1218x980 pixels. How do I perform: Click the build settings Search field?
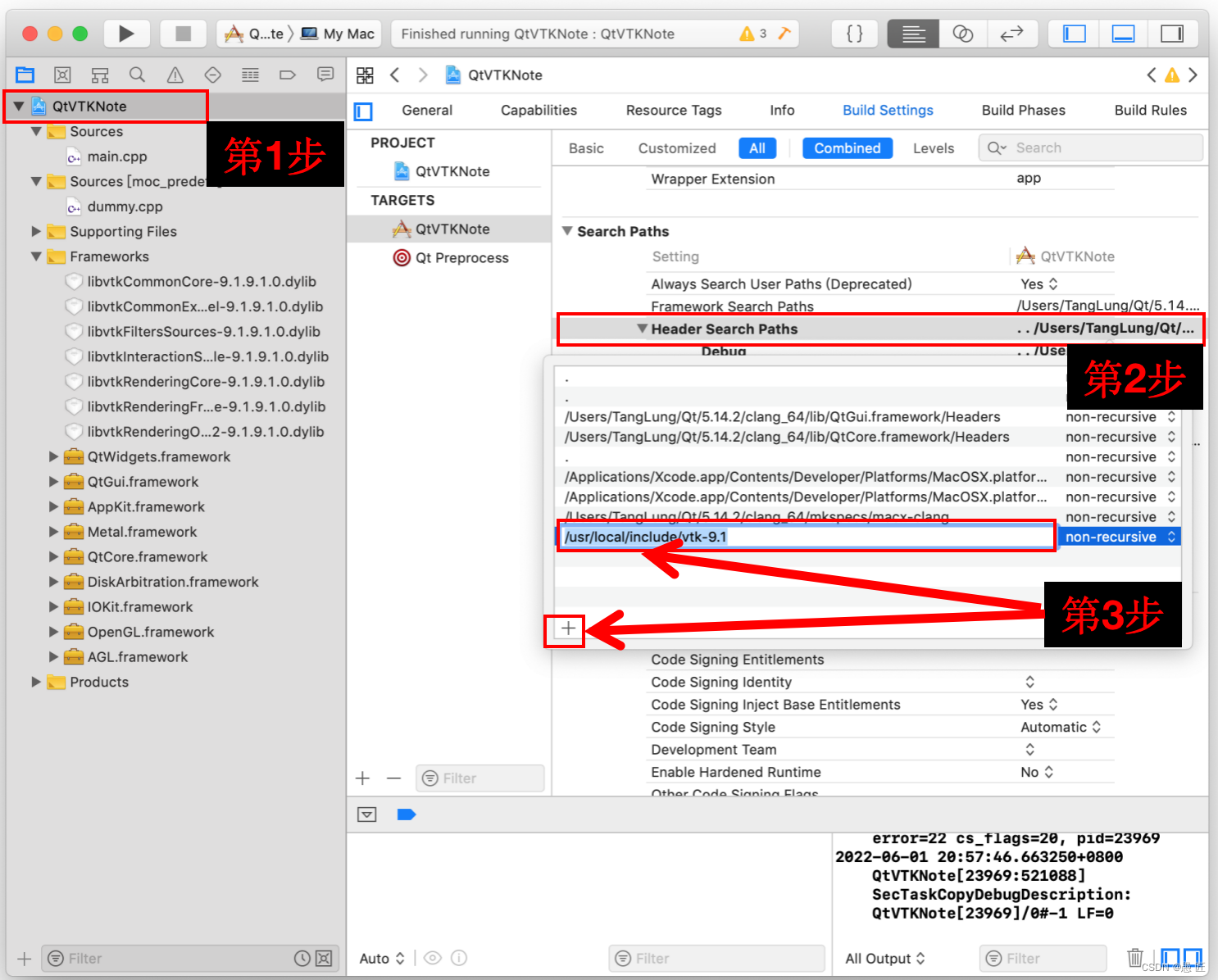pos(1090,147)
